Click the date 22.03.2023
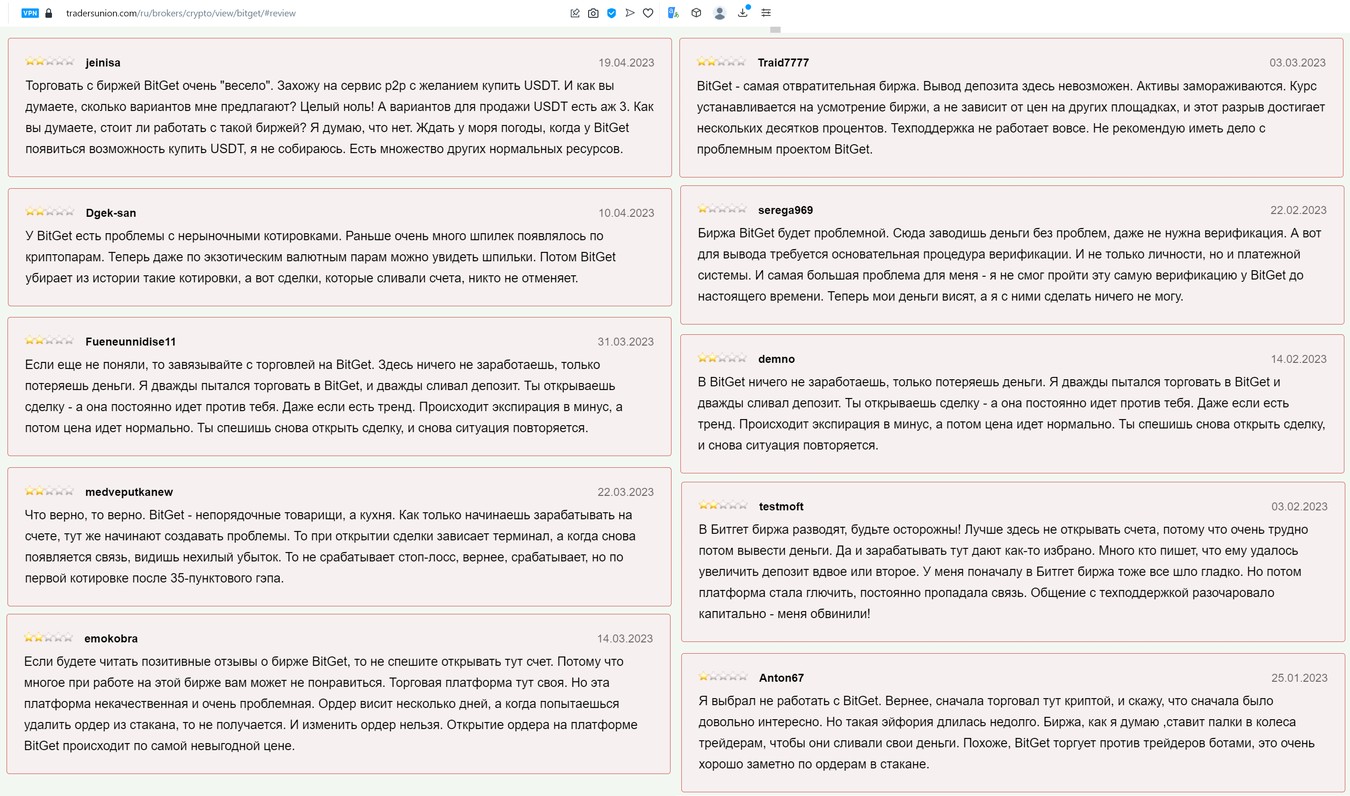The width and height of the screenshot is (1350, 796). click(626, 492)
